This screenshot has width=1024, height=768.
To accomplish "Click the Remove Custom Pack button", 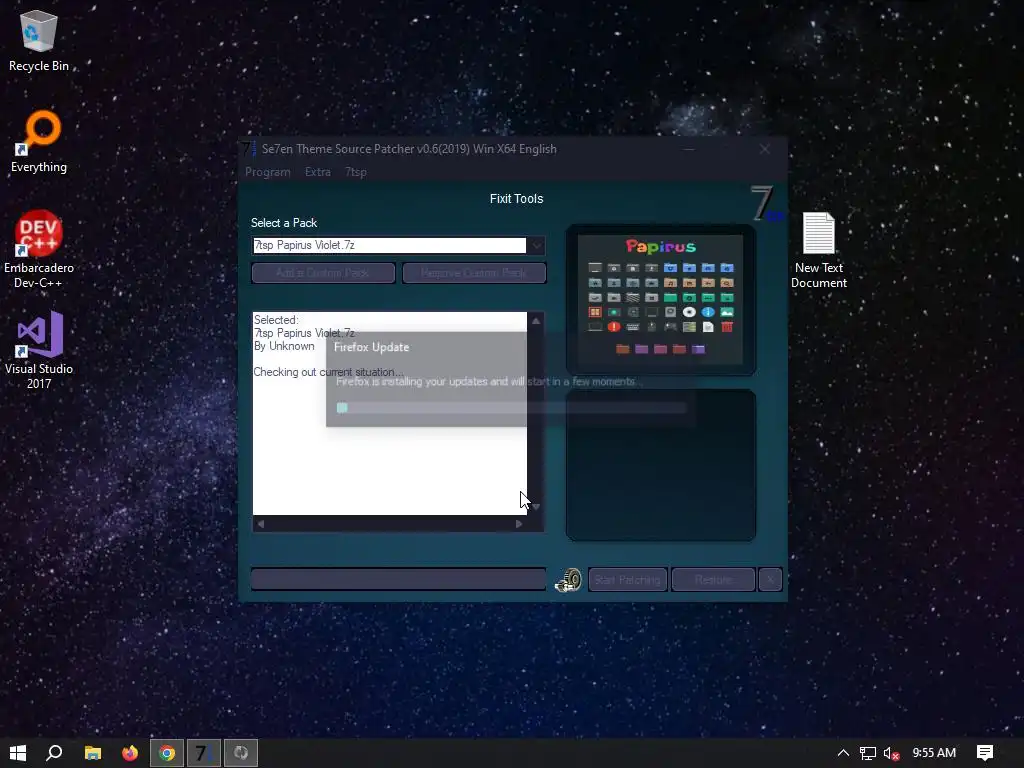I will pyautogui.click(x=474, y=273).
